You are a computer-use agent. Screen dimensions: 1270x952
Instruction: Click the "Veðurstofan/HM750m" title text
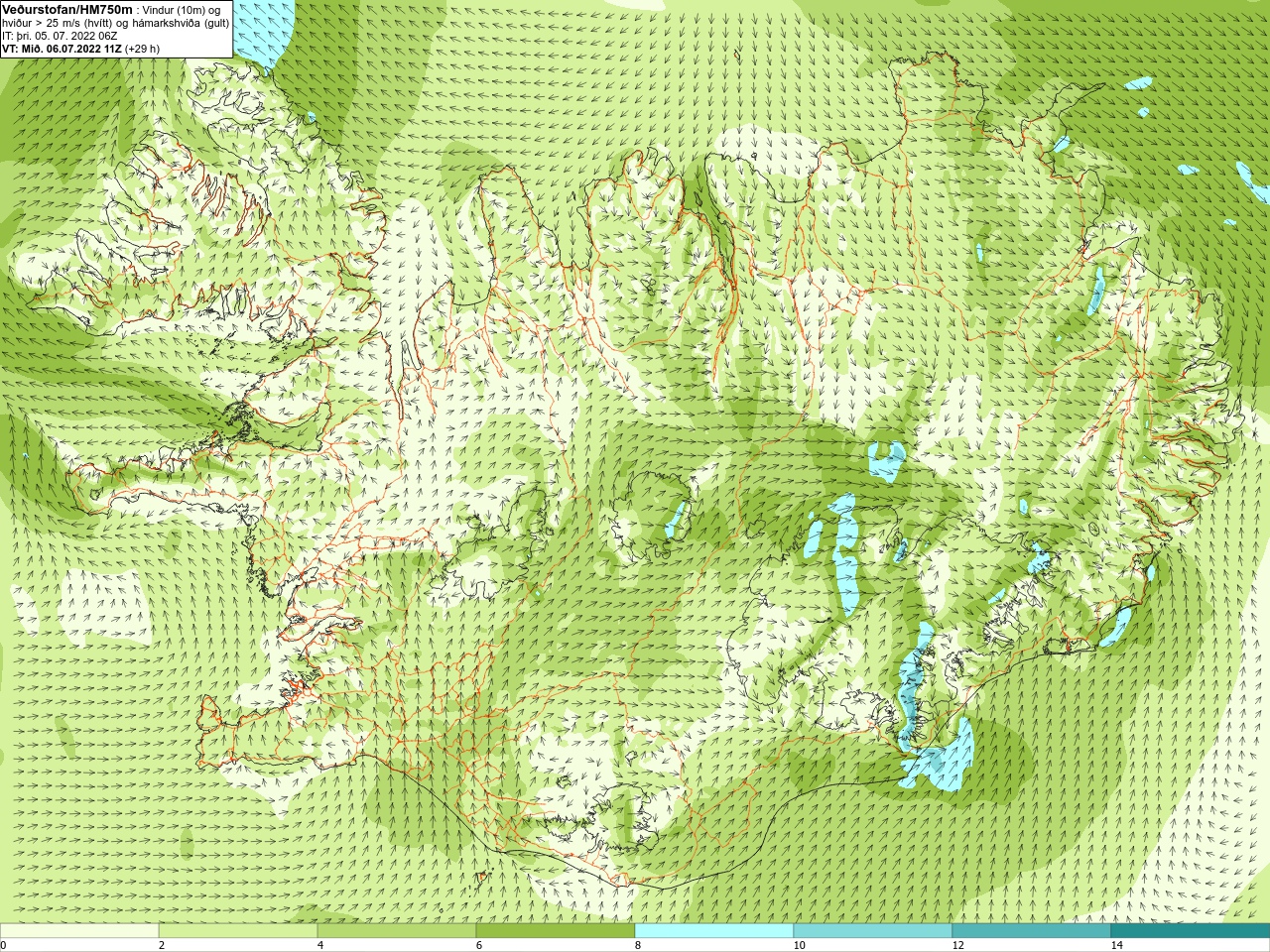[x=67, y=9]
